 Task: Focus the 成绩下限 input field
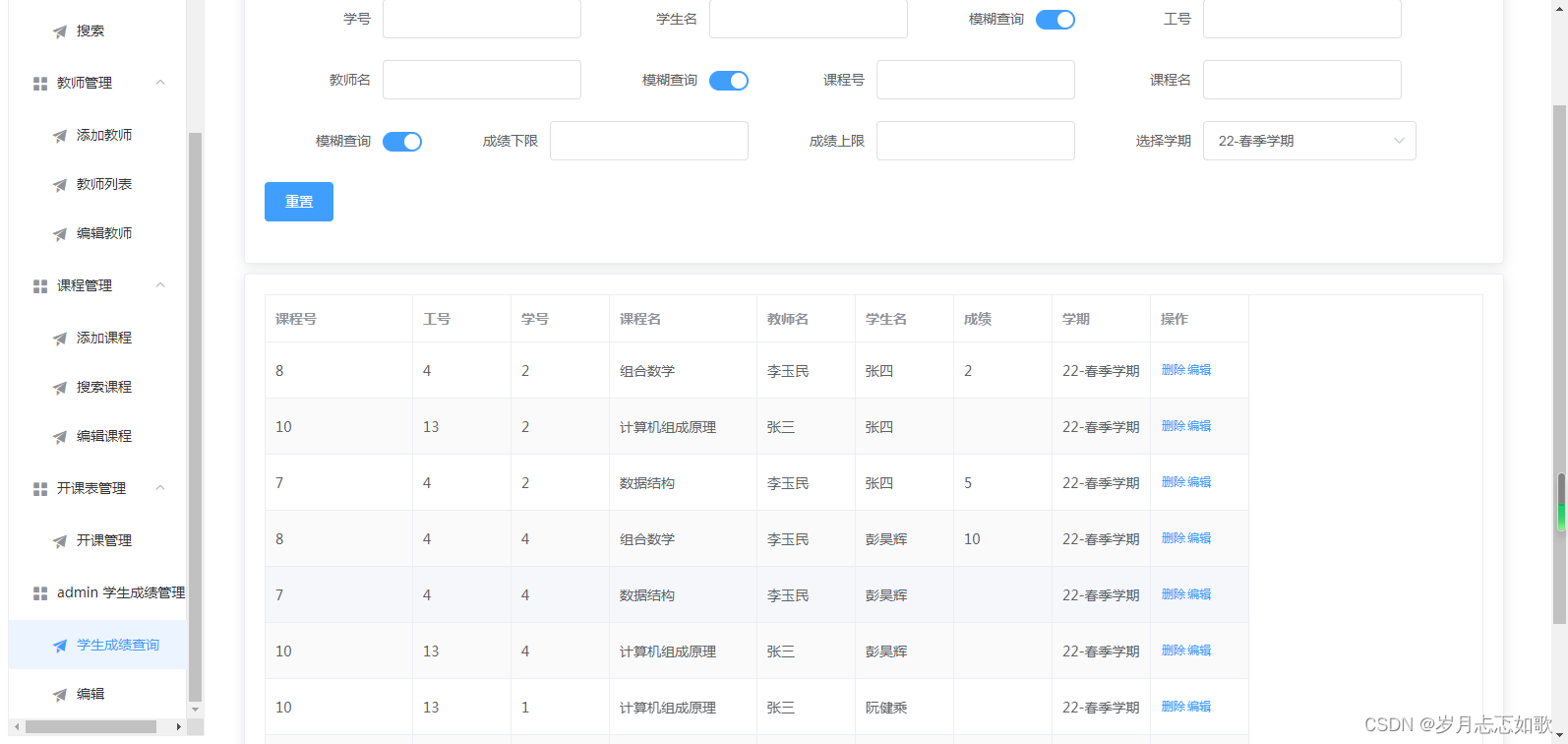pos(649,141)
